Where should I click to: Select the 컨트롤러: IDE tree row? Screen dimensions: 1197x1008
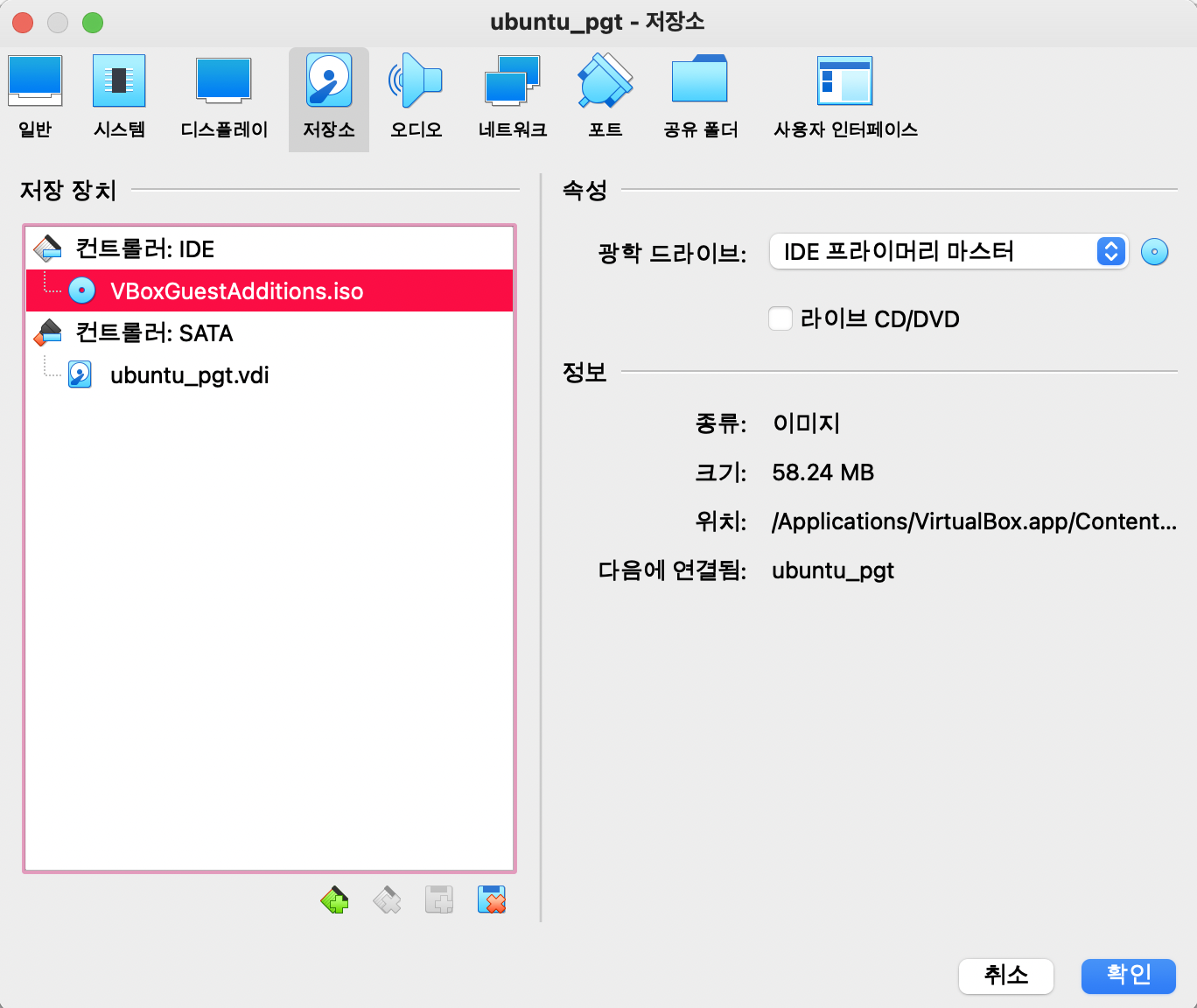click(x=269, y=248)
